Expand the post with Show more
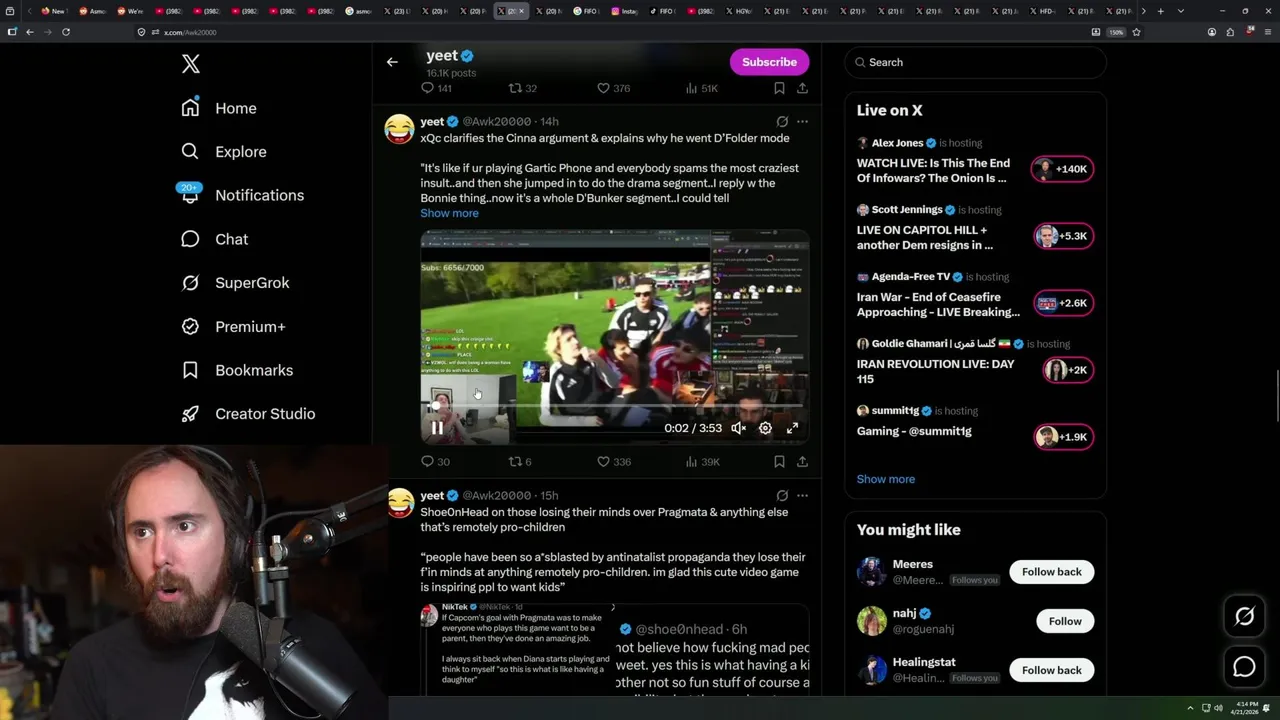1280x720 pixels. (x=449, y=213)
